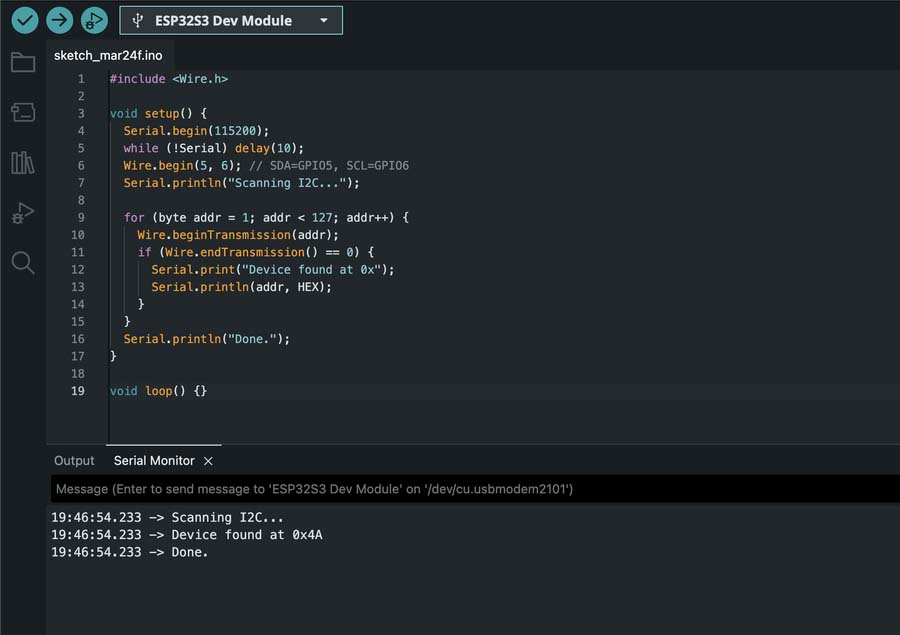Open the Library Manager sidebar icon

click(23, 162)
